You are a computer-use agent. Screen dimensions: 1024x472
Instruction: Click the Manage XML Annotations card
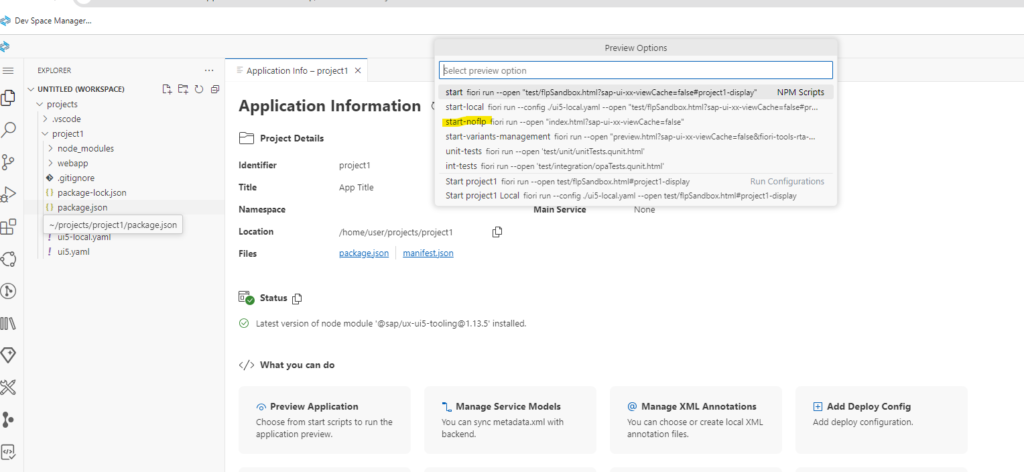coord(696,420)
